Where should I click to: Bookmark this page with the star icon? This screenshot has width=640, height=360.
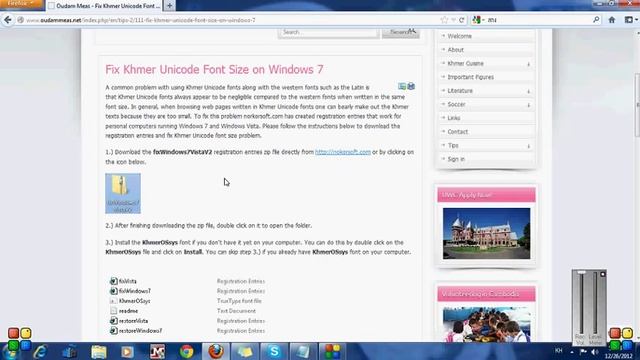[x=444, y=20]
